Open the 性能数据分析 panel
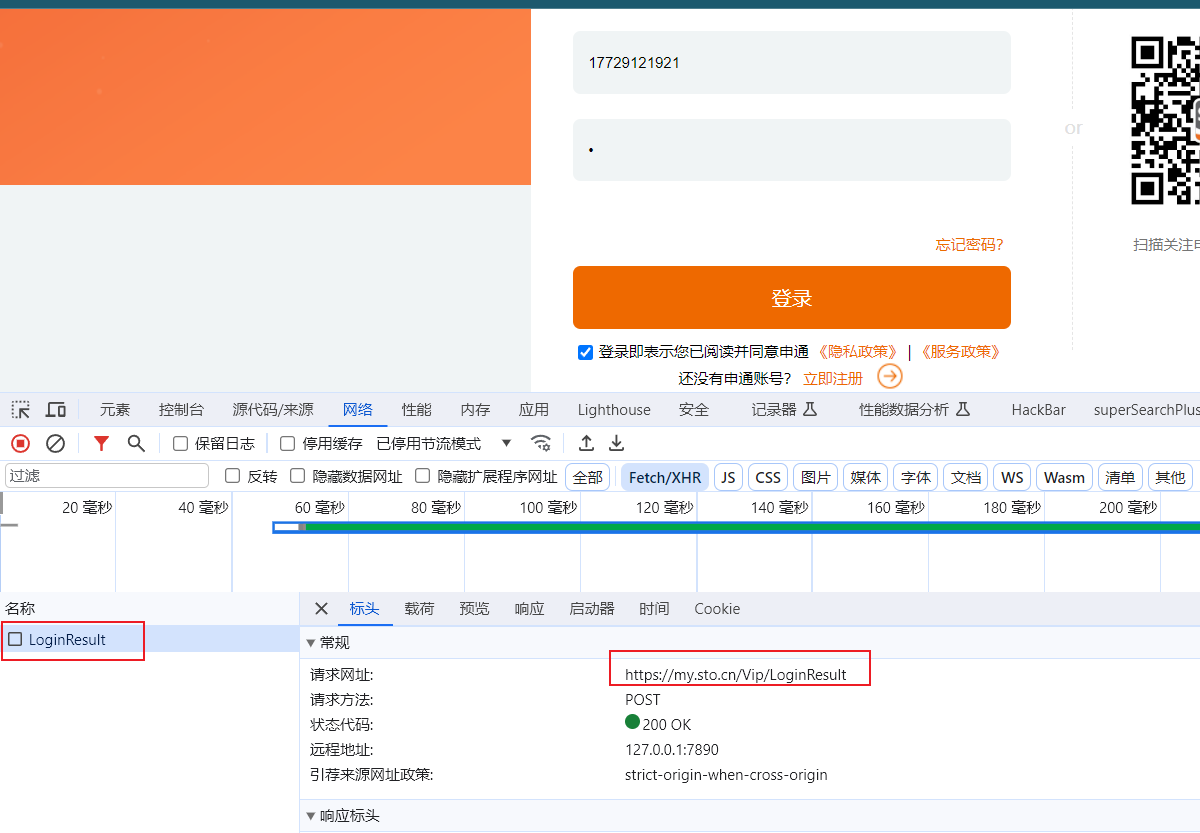1200x833 pixels. pyautogui.click(x=915, y=409)
